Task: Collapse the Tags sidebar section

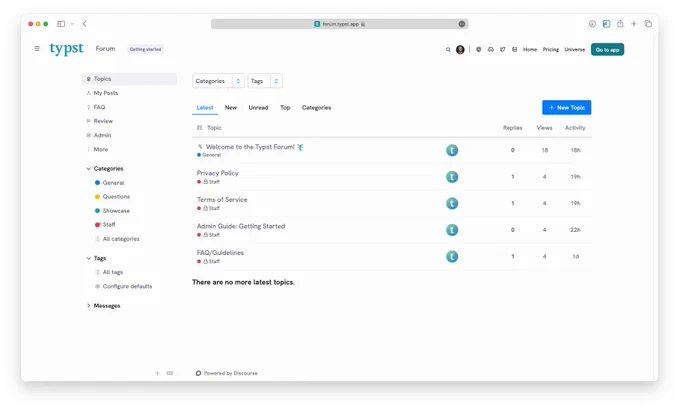Action: (96, 258)
